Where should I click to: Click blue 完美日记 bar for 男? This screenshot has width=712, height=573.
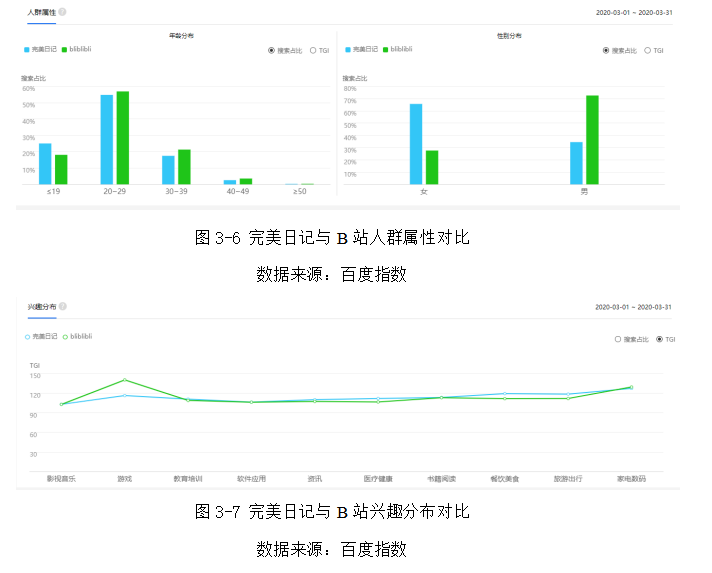pyautogui.click(x=576, y=163)
